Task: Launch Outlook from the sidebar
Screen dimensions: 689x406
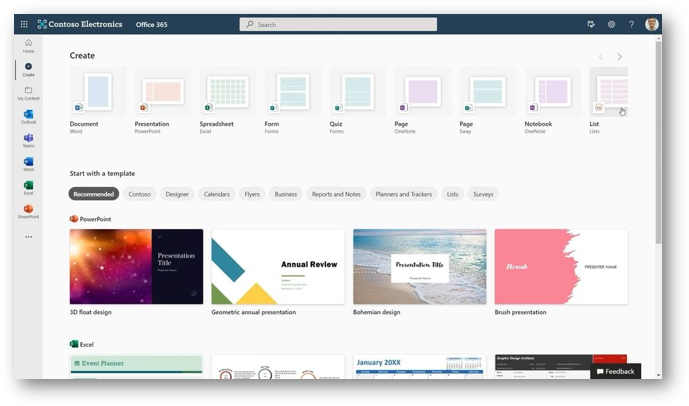Action: 29,117
